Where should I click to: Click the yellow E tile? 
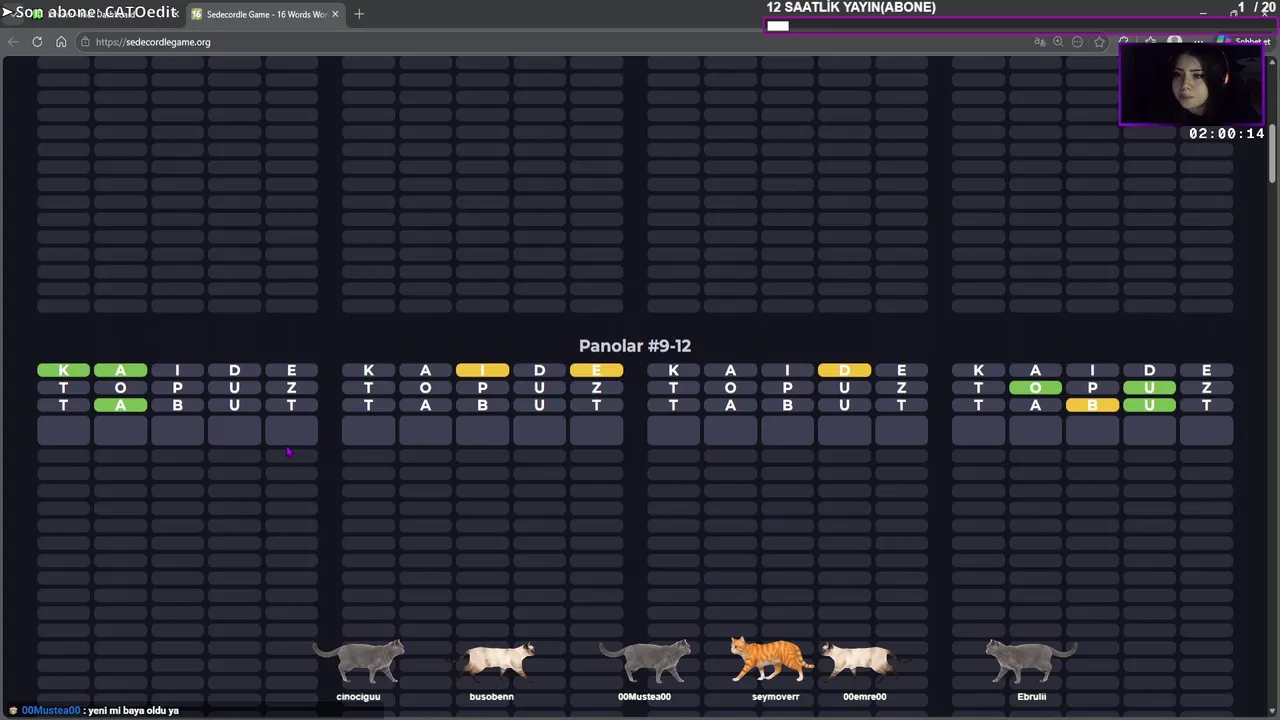pyautogui.click(x=596, y=371)
